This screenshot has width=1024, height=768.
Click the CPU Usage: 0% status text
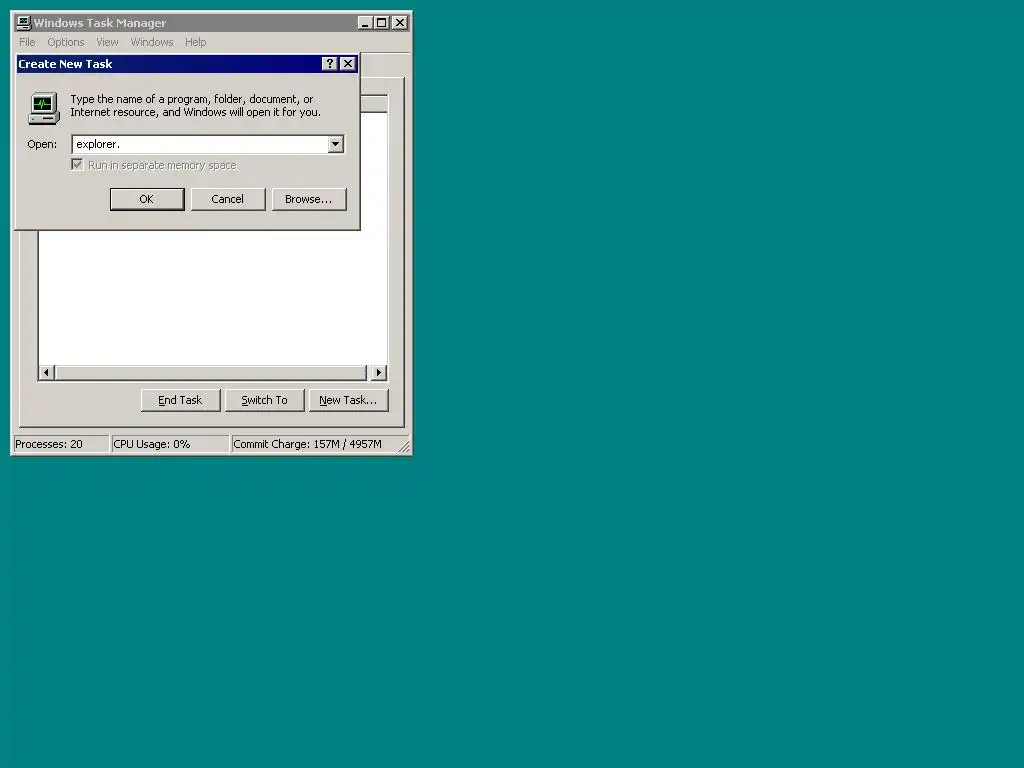152,444
